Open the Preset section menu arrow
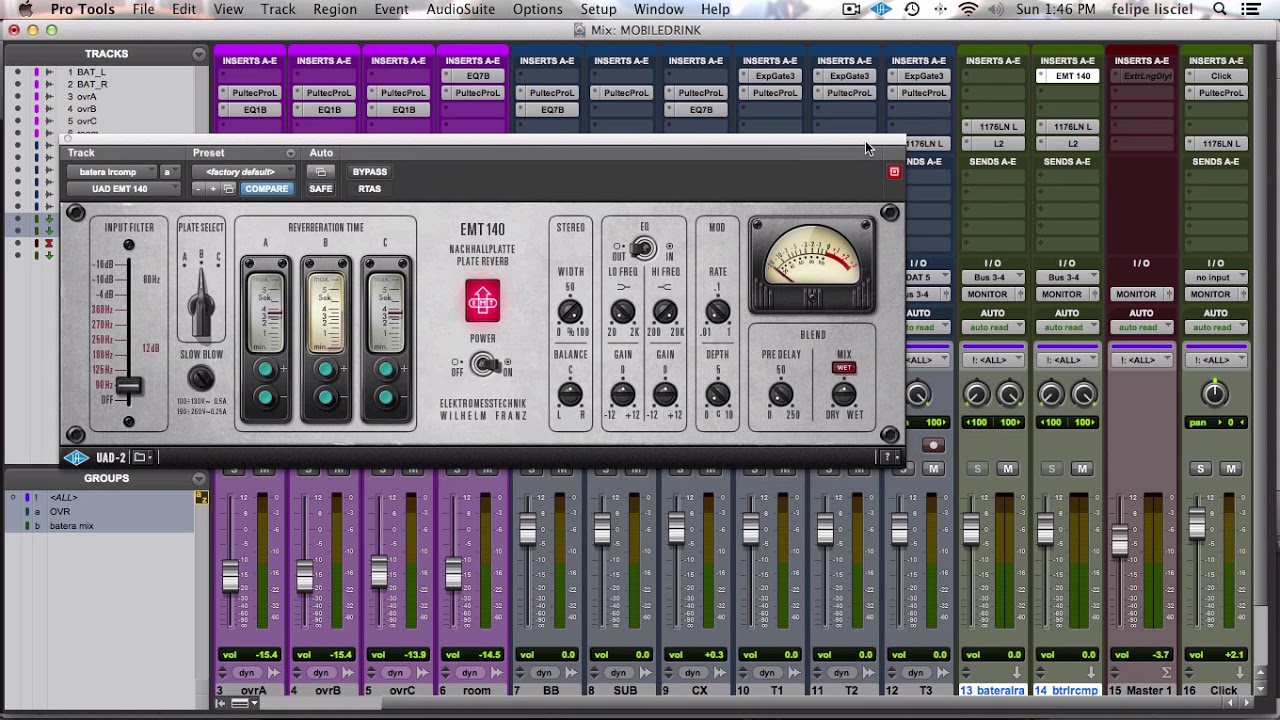The width and height of the screenshot is (1280, 720). [290, 153]
